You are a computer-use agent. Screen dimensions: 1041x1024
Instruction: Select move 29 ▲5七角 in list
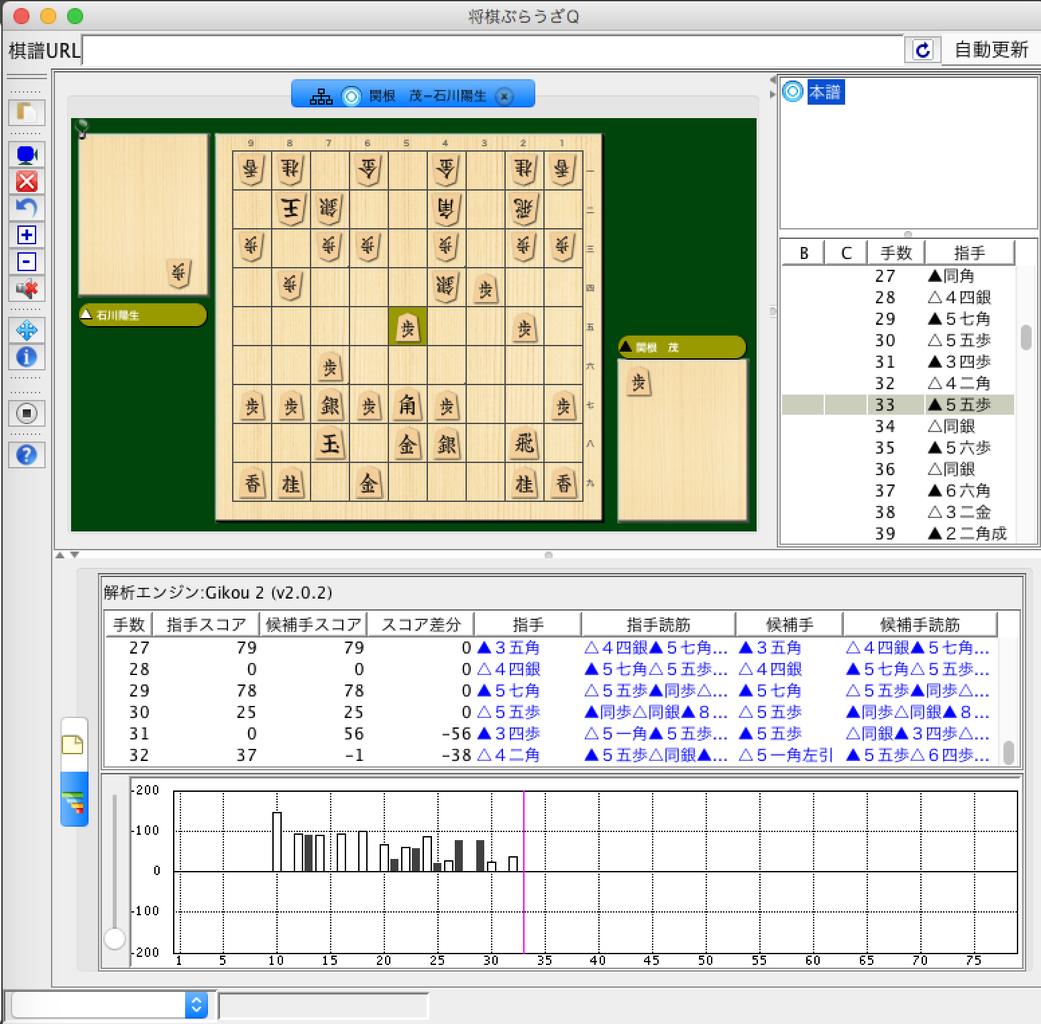[x=898, y=319]
